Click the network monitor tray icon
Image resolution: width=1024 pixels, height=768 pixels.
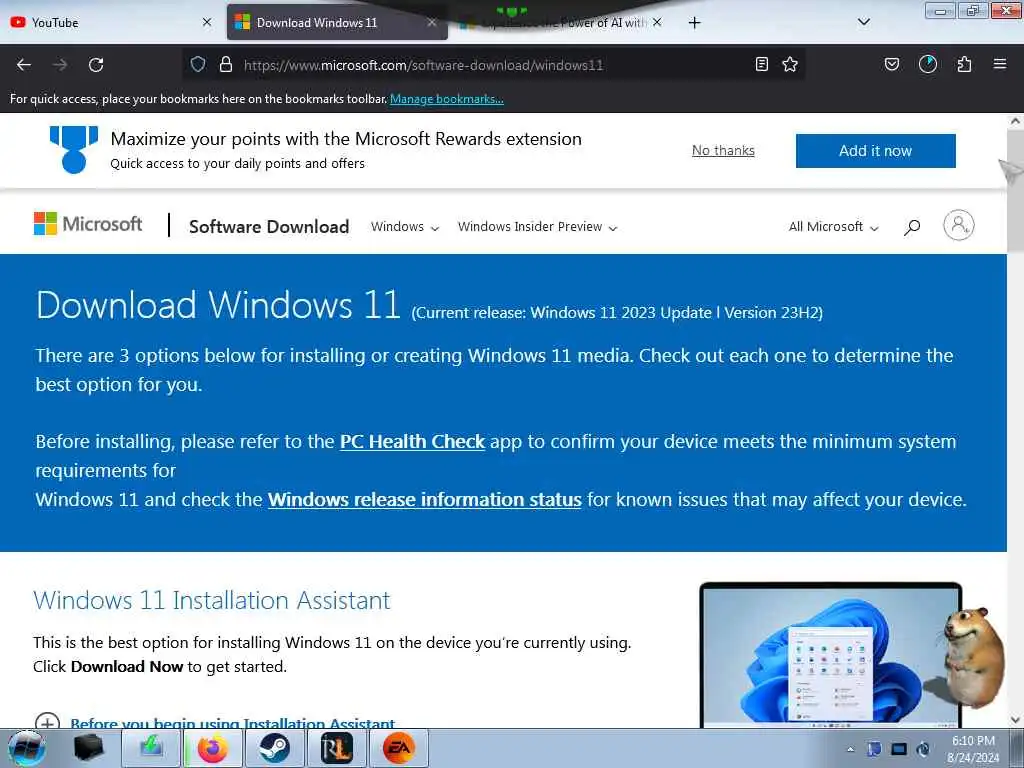[899, 749]
